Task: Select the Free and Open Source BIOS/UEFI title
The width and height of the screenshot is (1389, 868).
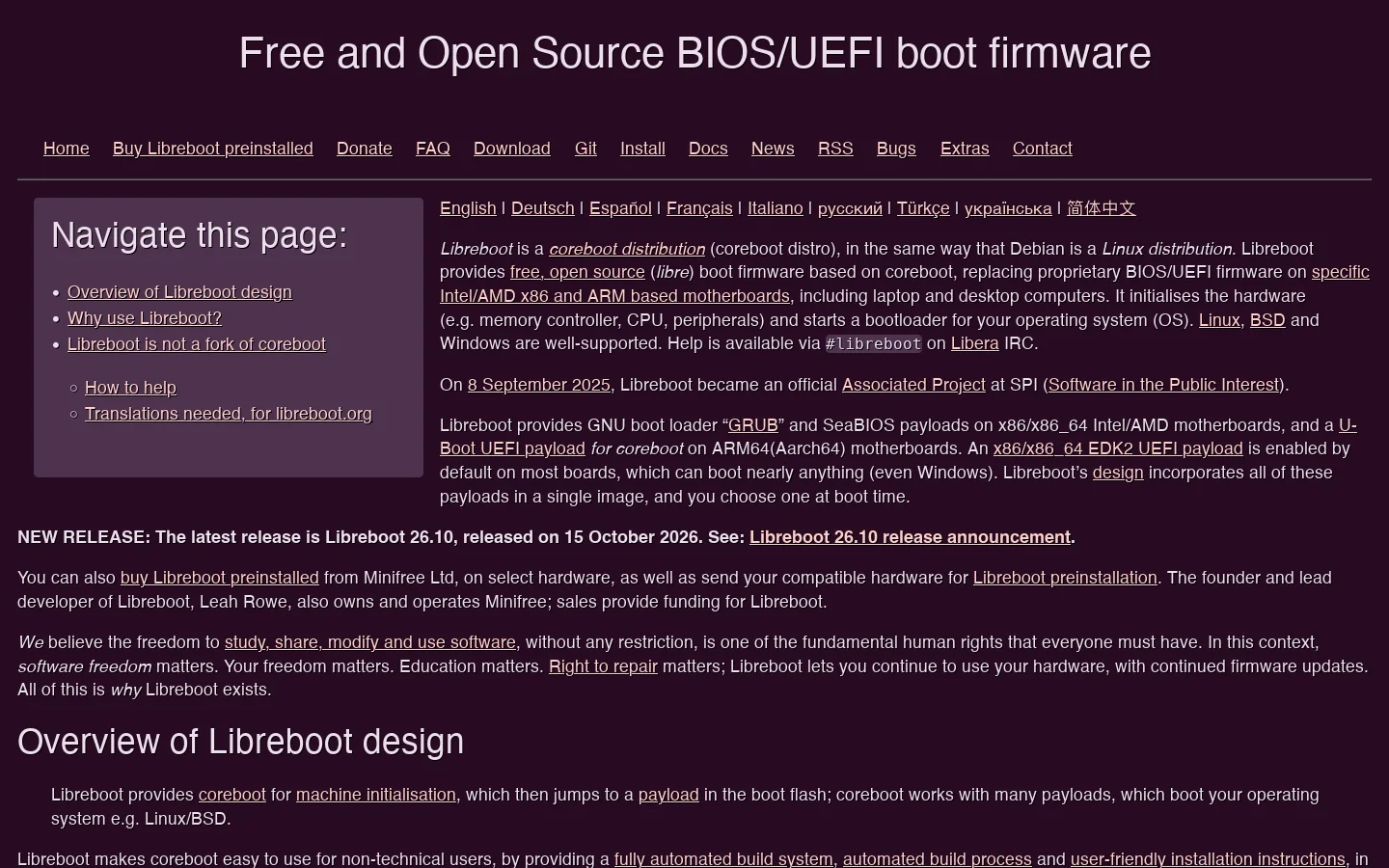Action: [x=694, y=53]
